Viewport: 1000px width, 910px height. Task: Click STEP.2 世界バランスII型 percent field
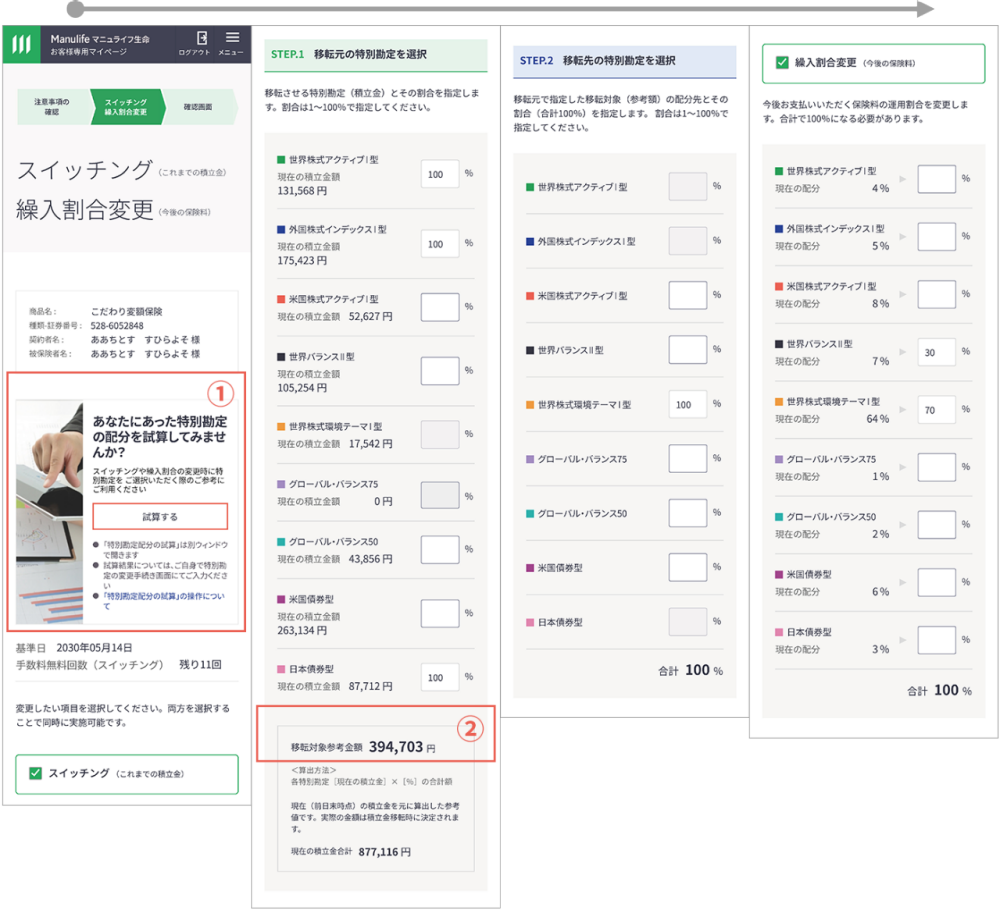pos(688,349)
